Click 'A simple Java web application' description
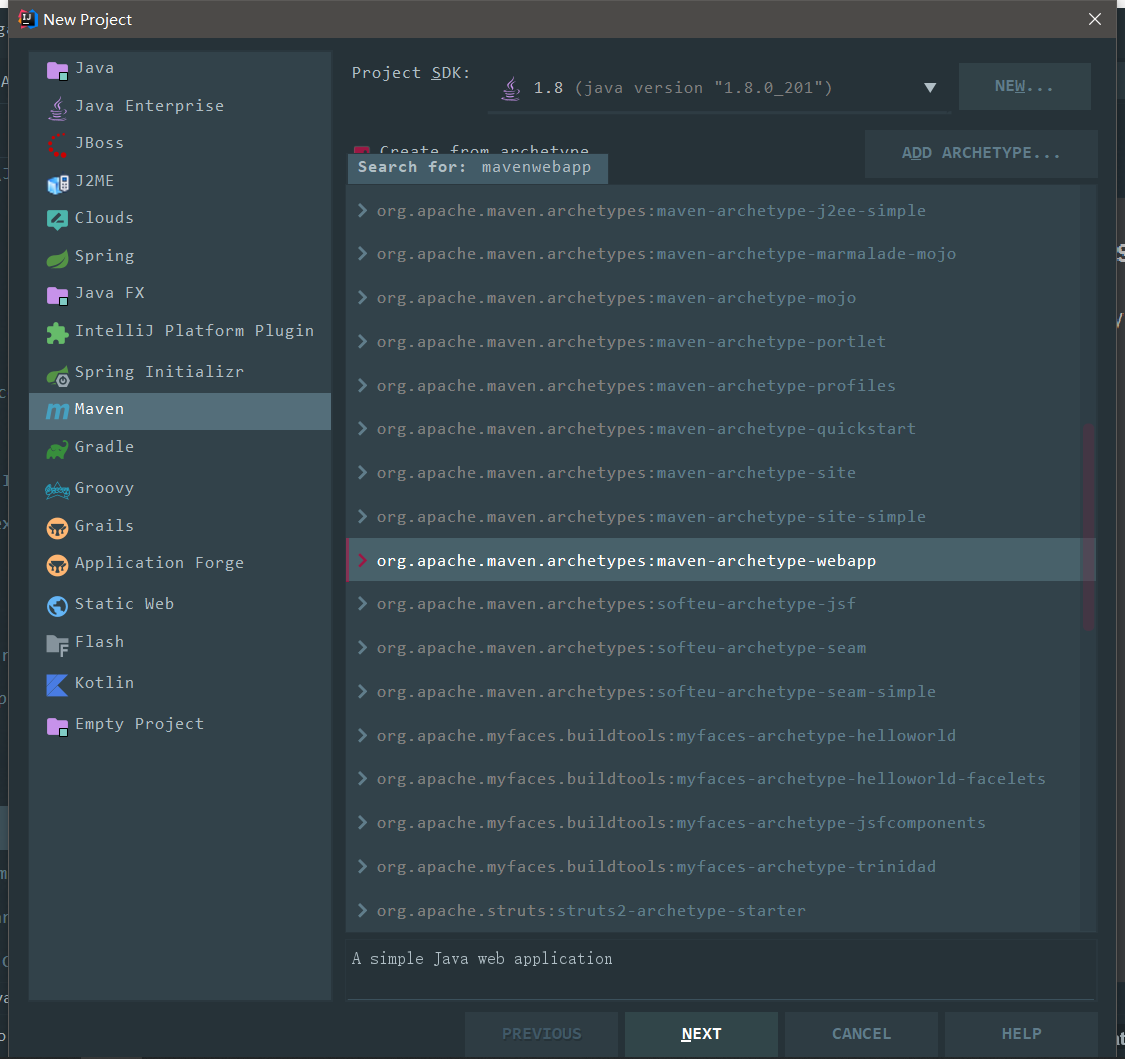Image resolution: width=1125 pixels, height=1059 pixels. (482, 959)
